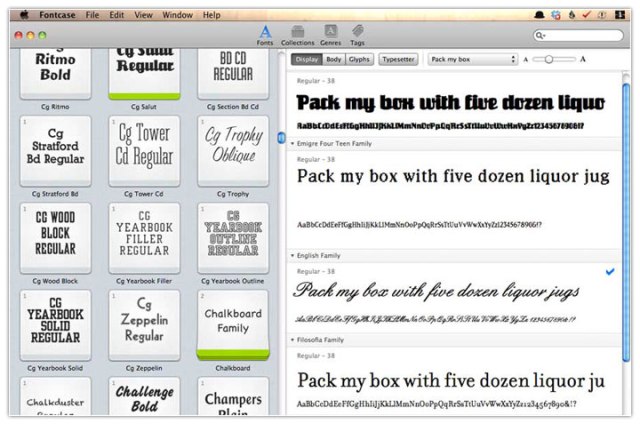Select the Cg Salut Regular font tile
The width and height of the screenshot is (640, 424).
(144, 73)
